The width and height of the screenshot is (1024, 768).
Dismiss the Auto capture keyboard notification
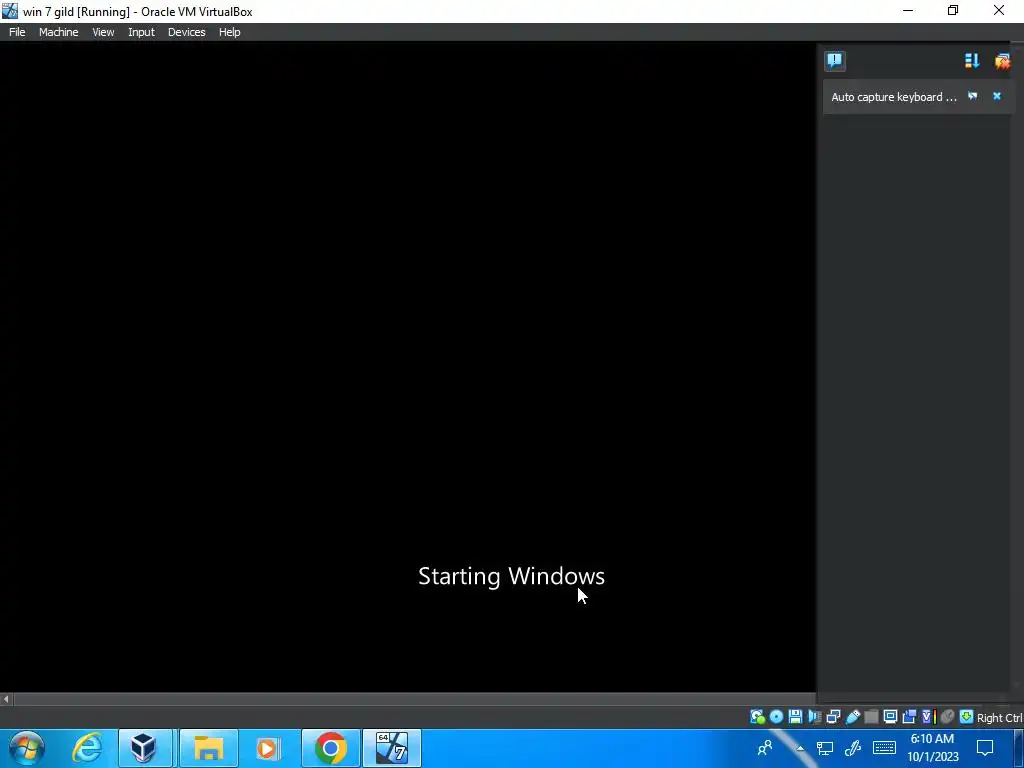[997, 96]
